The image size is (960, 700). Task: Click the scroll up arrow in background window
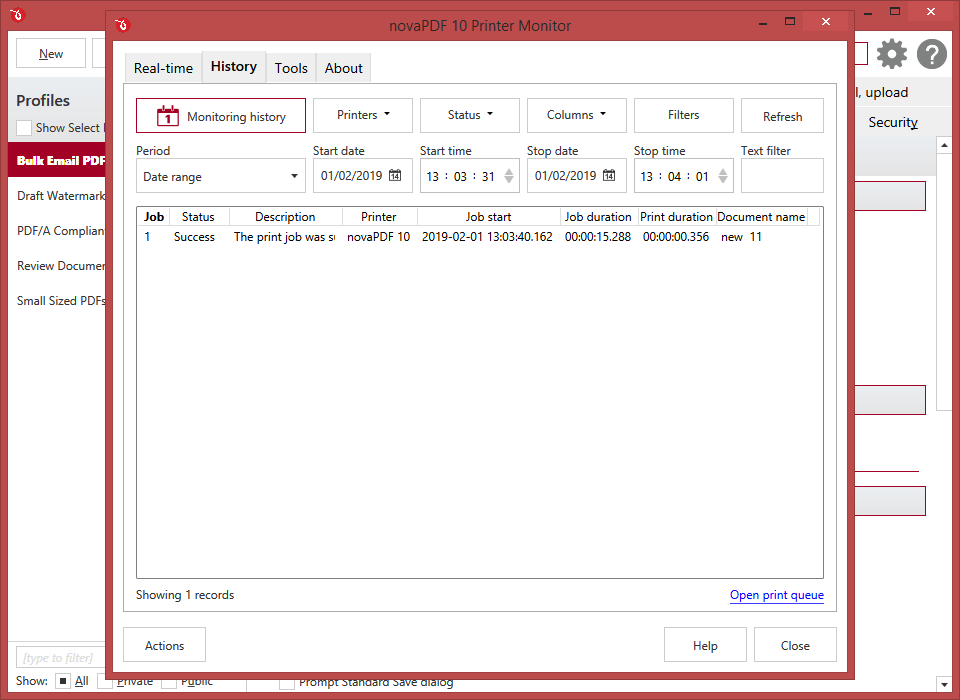(943, 145)
